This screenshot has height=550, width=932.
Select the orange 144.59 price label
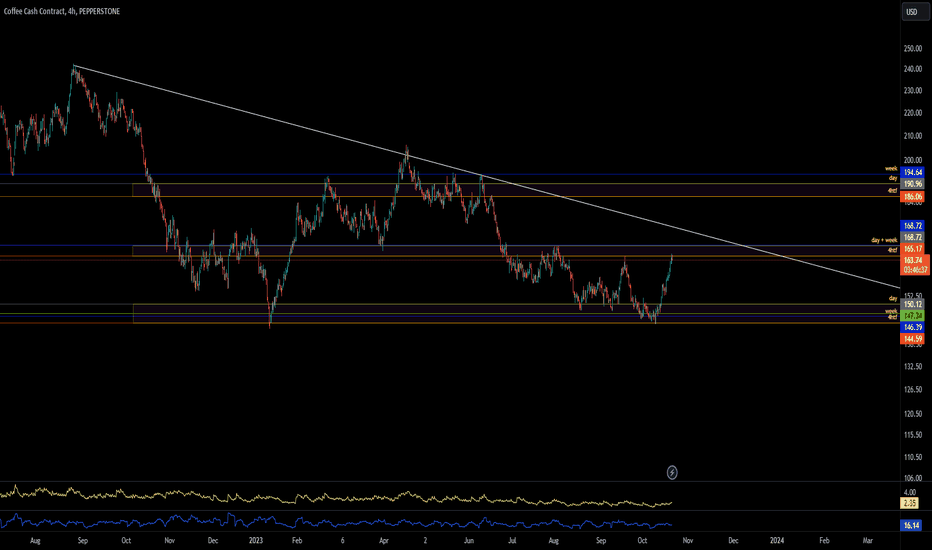pyautogui.click(x=912, y=339)
